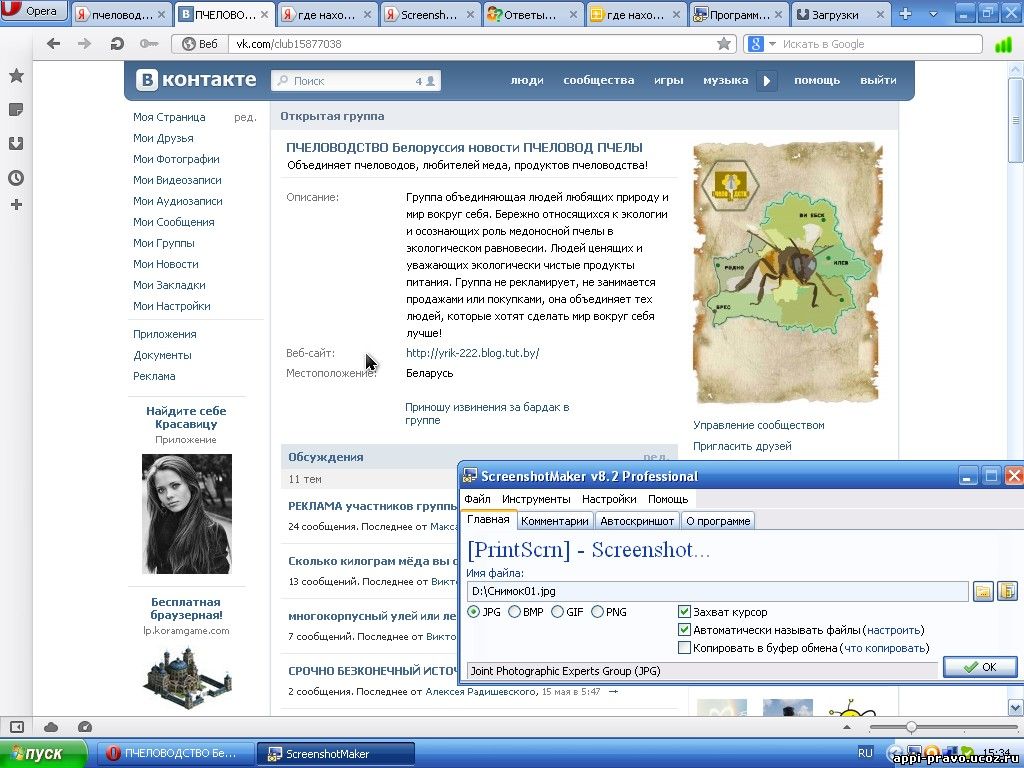Click the 'Веб' site info badge

(200, 44)
